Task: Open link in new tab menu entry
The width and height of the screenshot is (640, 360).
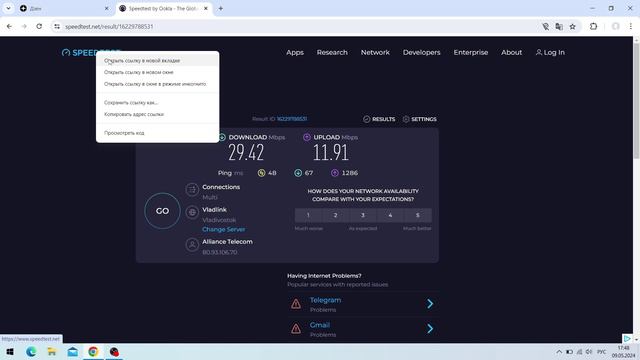Action: (x=157, y=60)
